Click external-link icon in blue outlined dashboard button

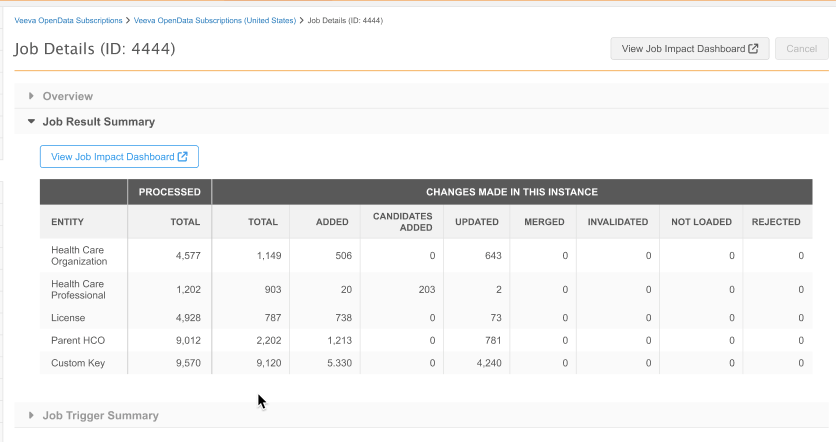183,157
